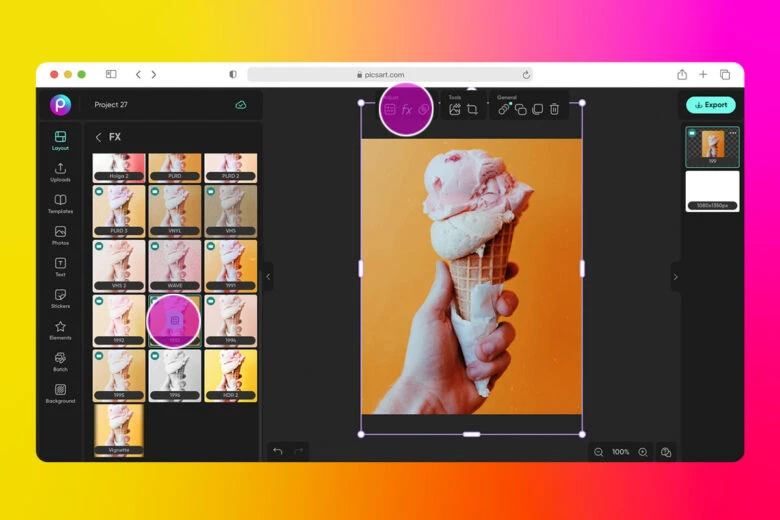Click the Export button
The width and height of the screenshot is (780, 520).
click(711, 105)
